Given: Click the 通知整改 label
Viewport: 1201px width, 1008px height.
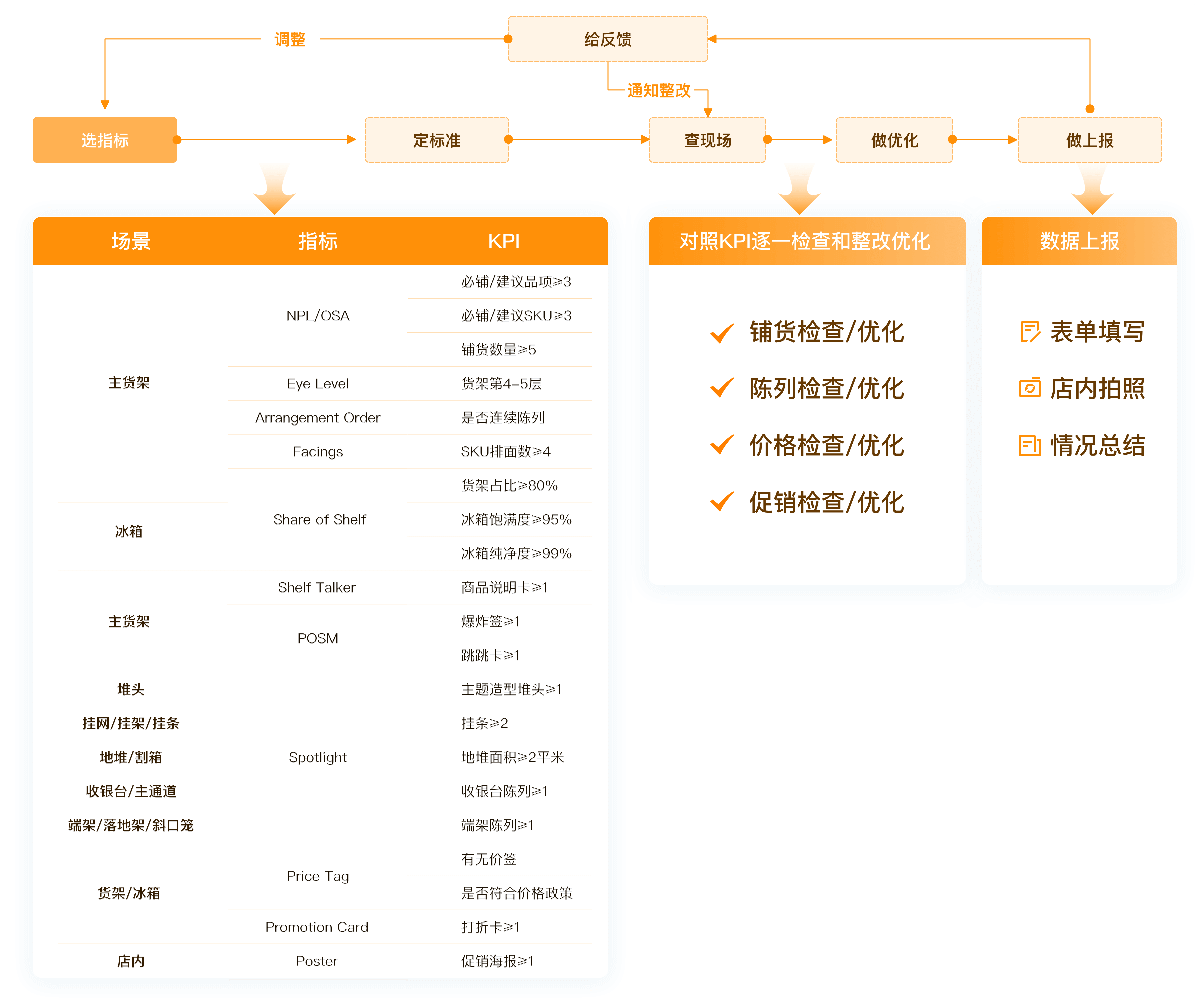Looking at the screenshot, I should click(x=659, y=90).
